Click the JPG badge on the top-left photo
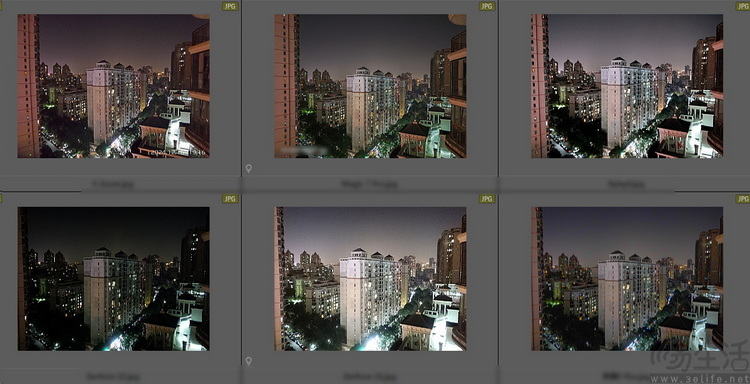Viewport: 750px width, 384px height. pyautogui.click(x=230, y=6)
